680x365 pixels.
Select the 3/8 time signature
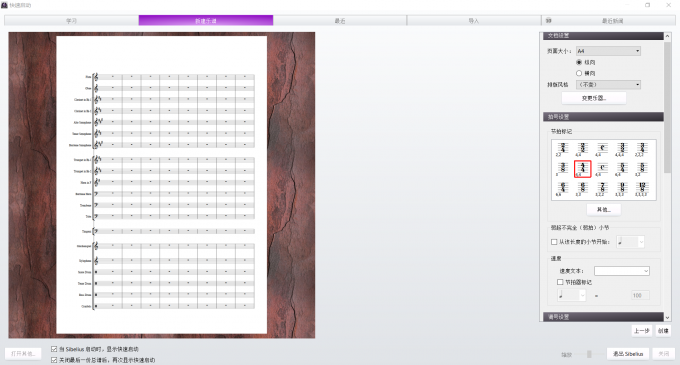click(x=562, y=169)
